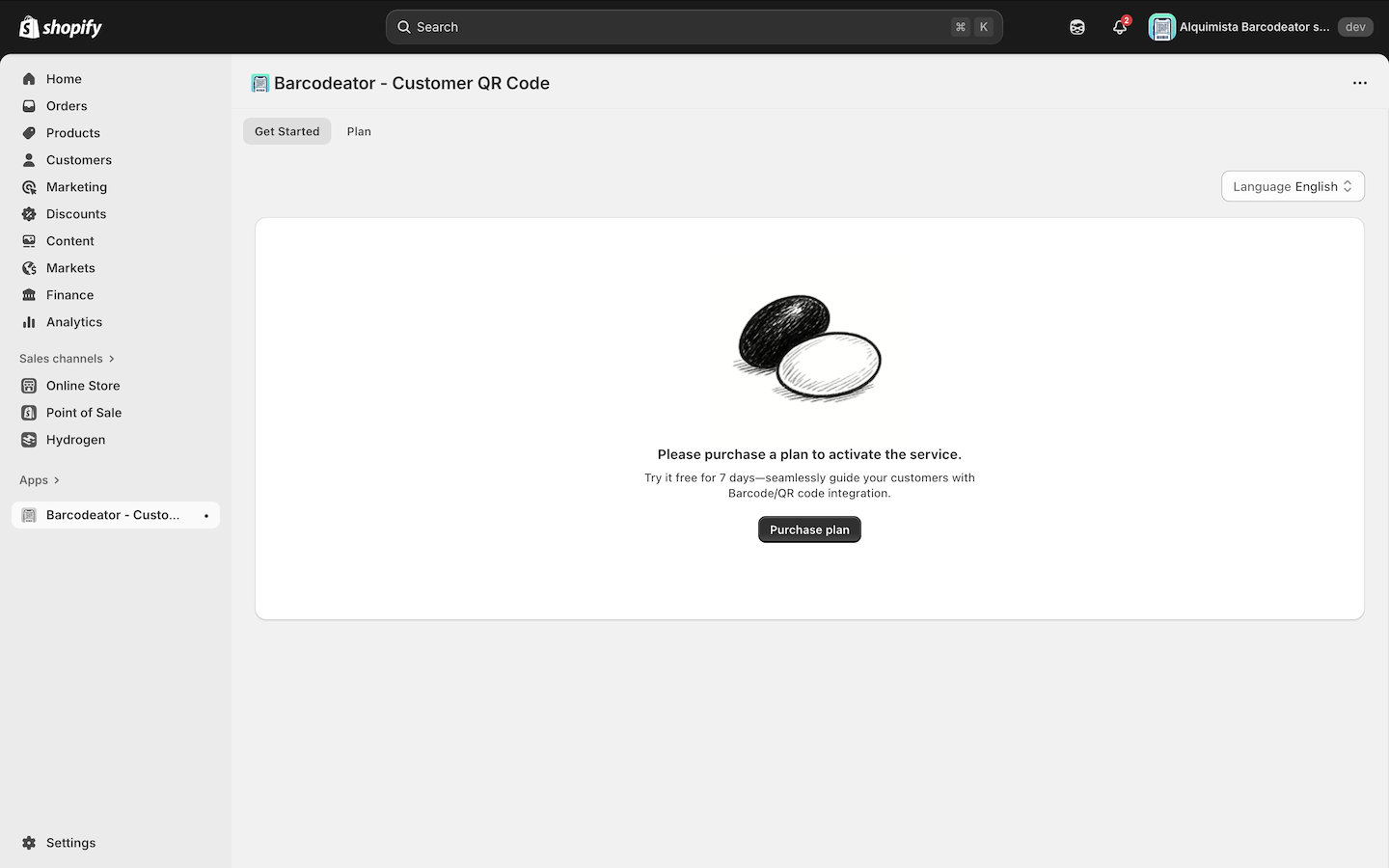Open the three-dot more actions menu

pyautogui.click(x=1359, y=83)
